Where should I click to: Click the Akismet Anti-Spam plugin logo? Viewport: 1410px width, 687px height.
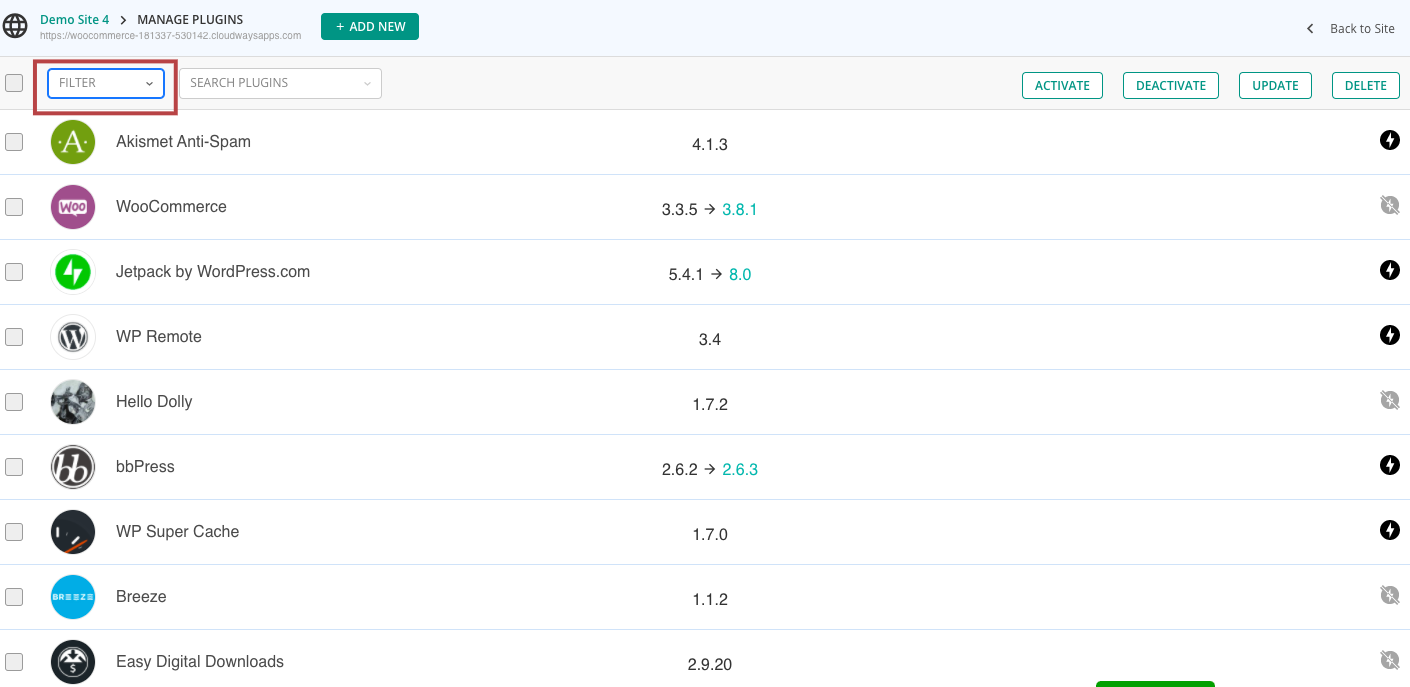click(x=73, y=142)
